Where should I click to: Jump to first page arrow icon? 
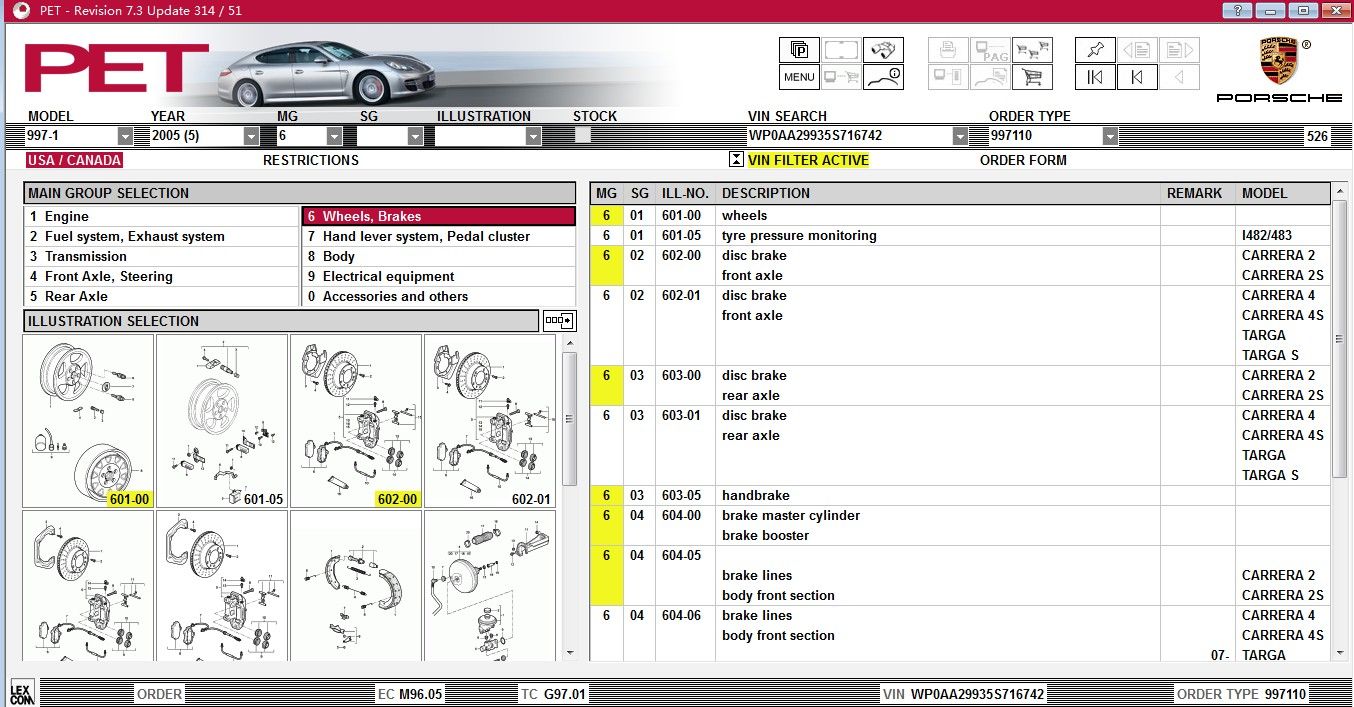coord(1094,77)
